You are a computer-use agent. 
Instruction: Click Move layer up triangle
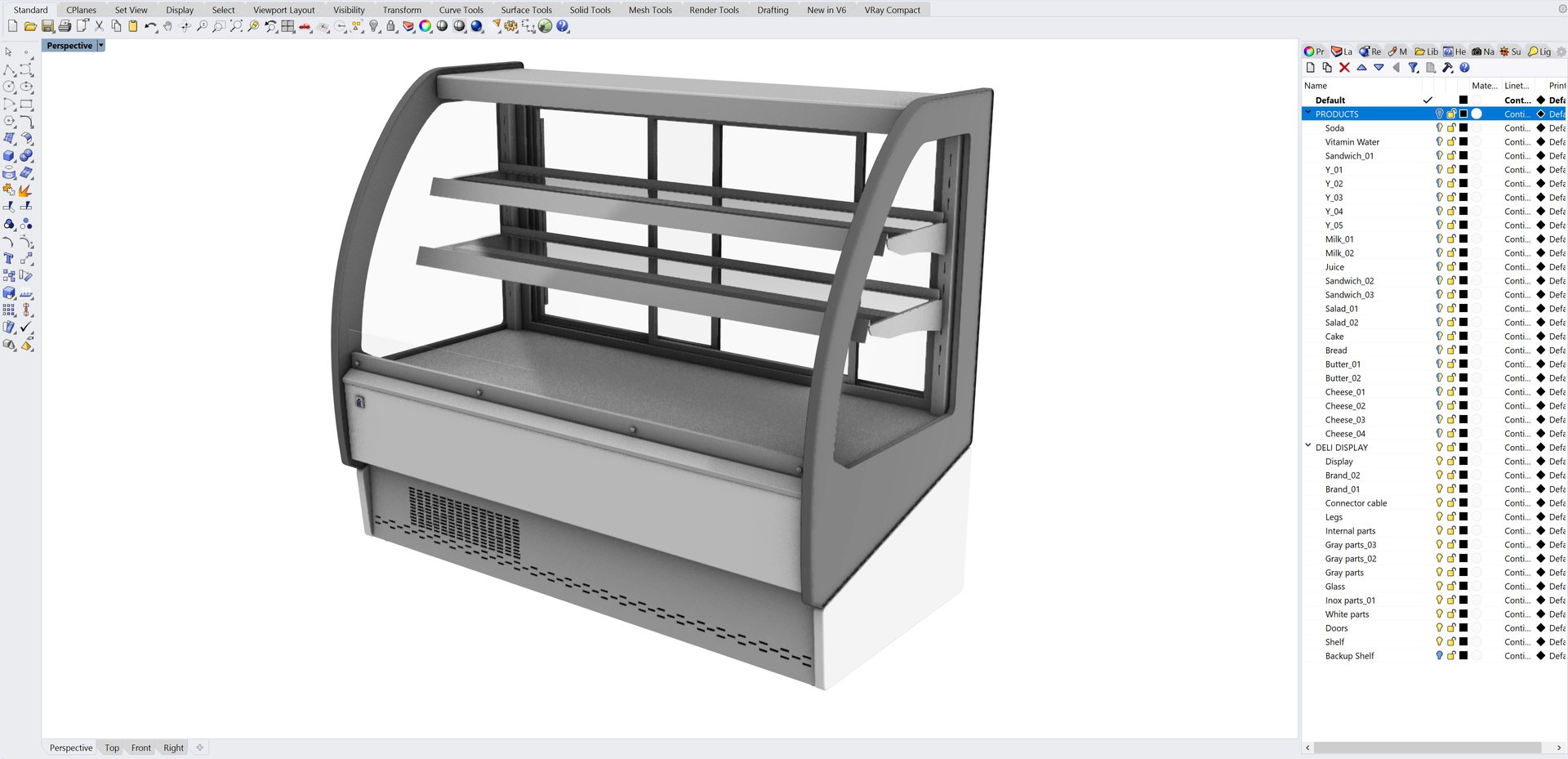coord(1361,68)
